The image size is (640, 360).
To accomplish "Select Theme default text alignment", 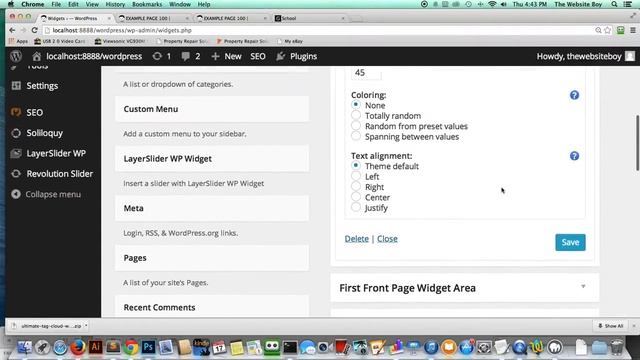I will point(356,166).
